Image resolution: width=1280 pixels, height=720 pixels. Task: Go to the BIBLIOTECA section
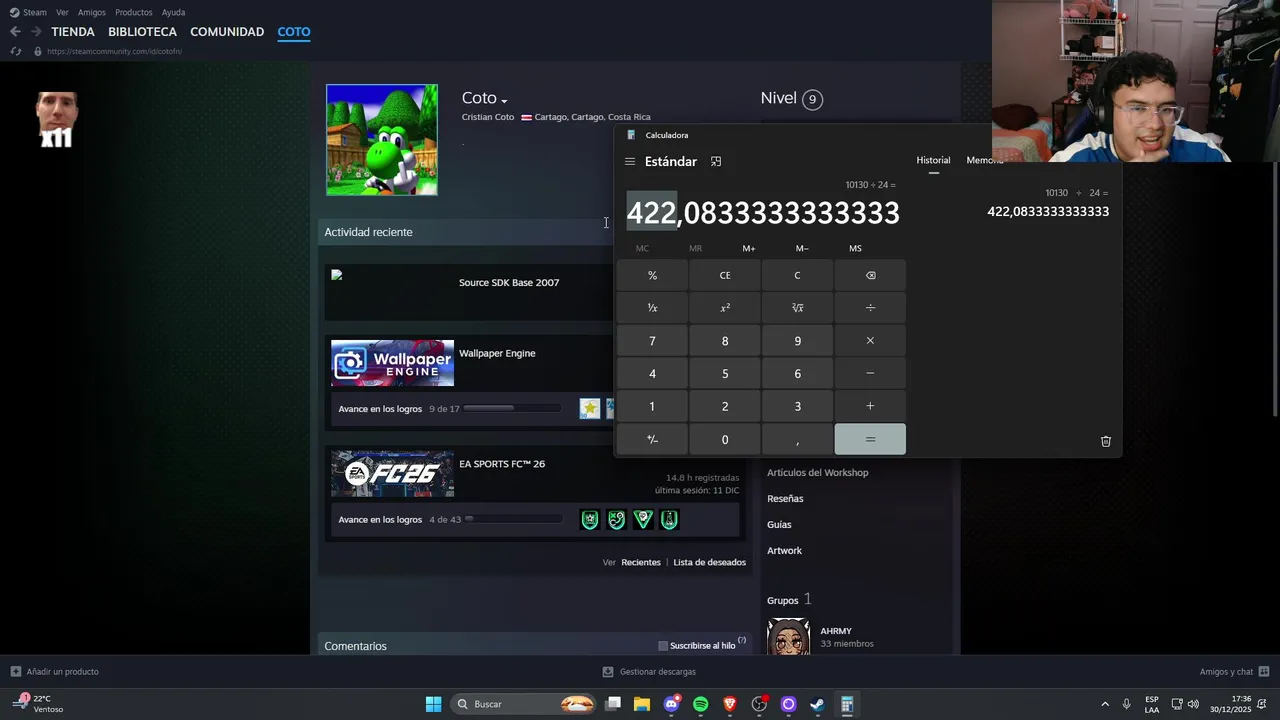(x=142, y=32)
